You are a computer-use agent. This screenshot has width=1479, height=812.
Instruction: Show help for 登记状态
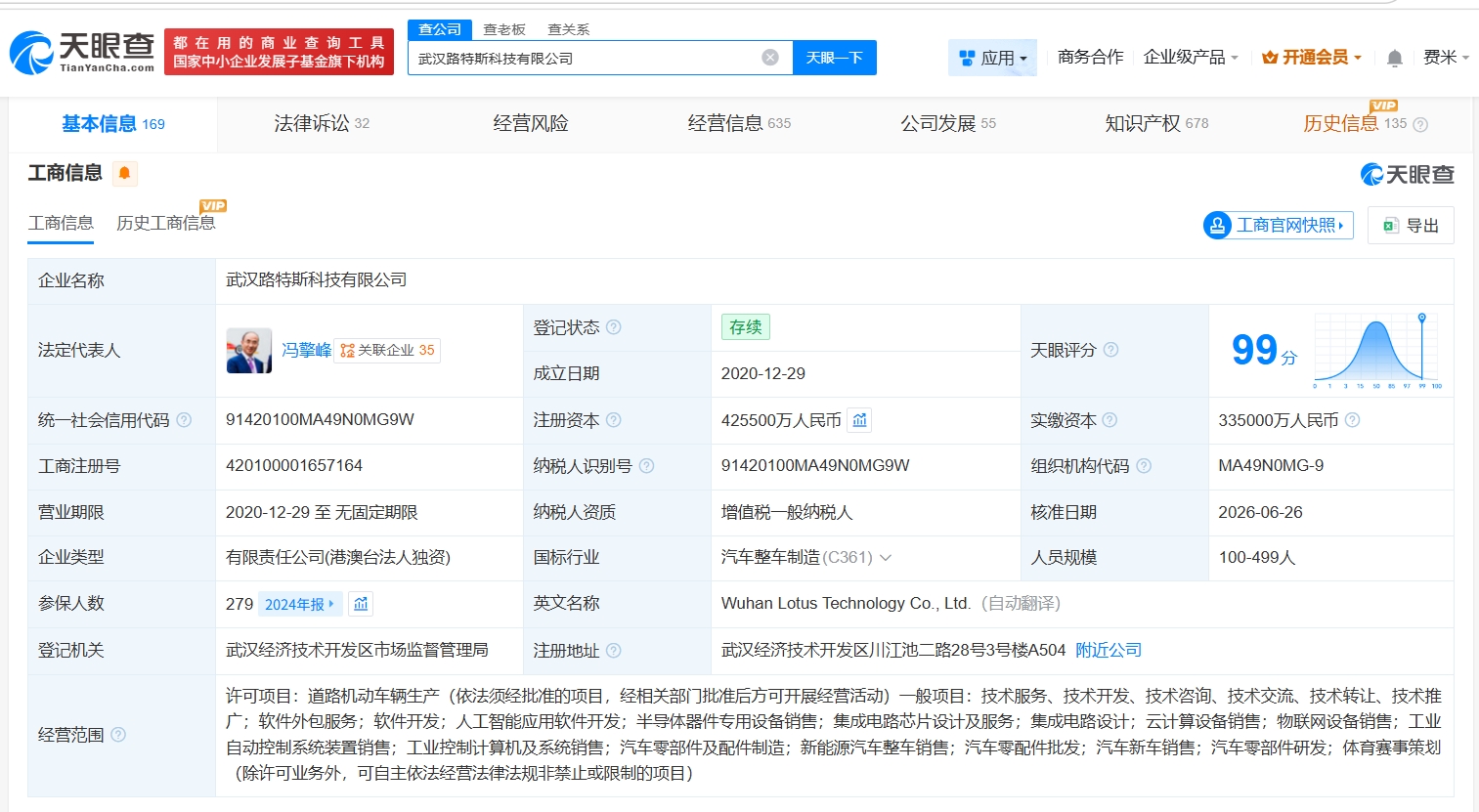614,327
